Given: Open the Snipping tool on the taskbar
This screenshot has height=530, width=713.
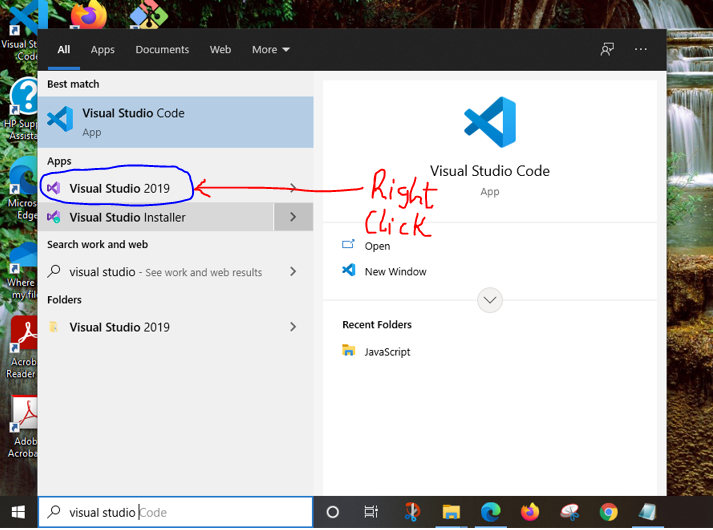Looking at the screenshot, I should (x=412, y=512).
